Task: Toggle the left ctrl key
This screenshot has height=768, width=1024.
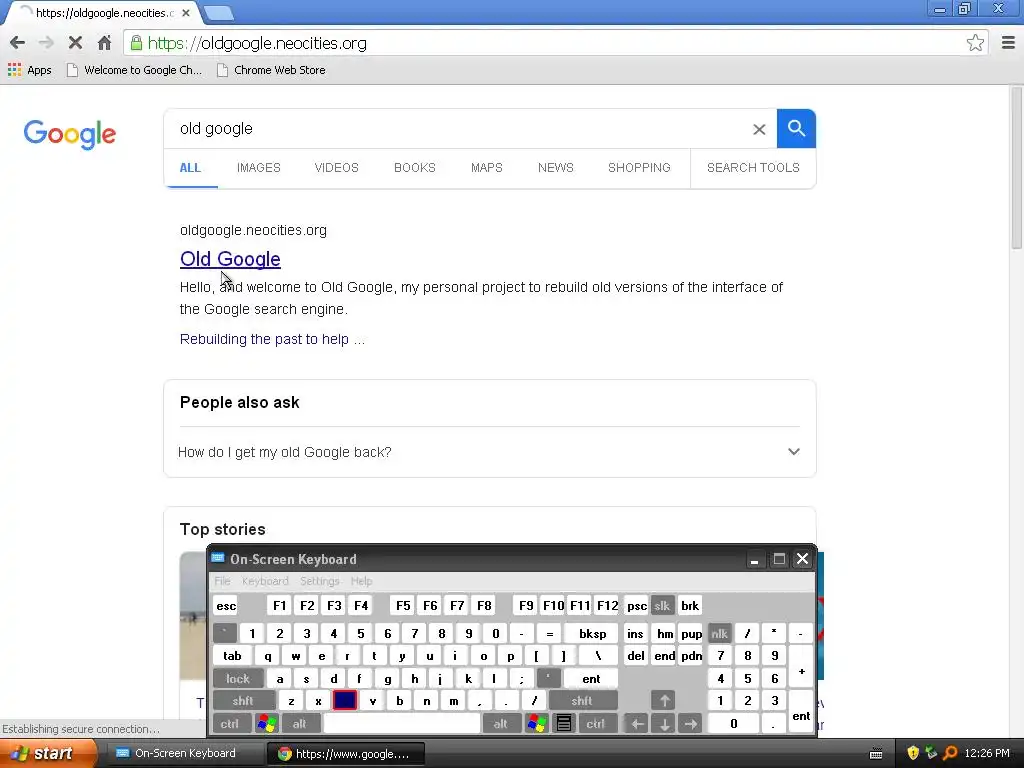Action: [x=229, y=723]
